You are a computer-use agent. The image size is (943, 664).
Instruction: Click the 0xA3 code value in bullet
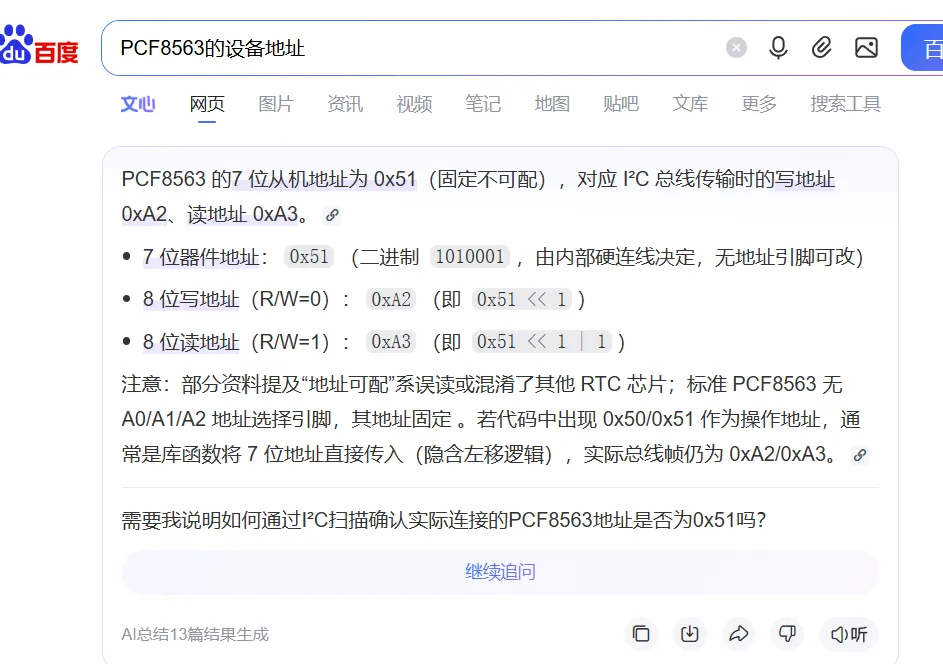pyautogui.click(x=391, y=342)
